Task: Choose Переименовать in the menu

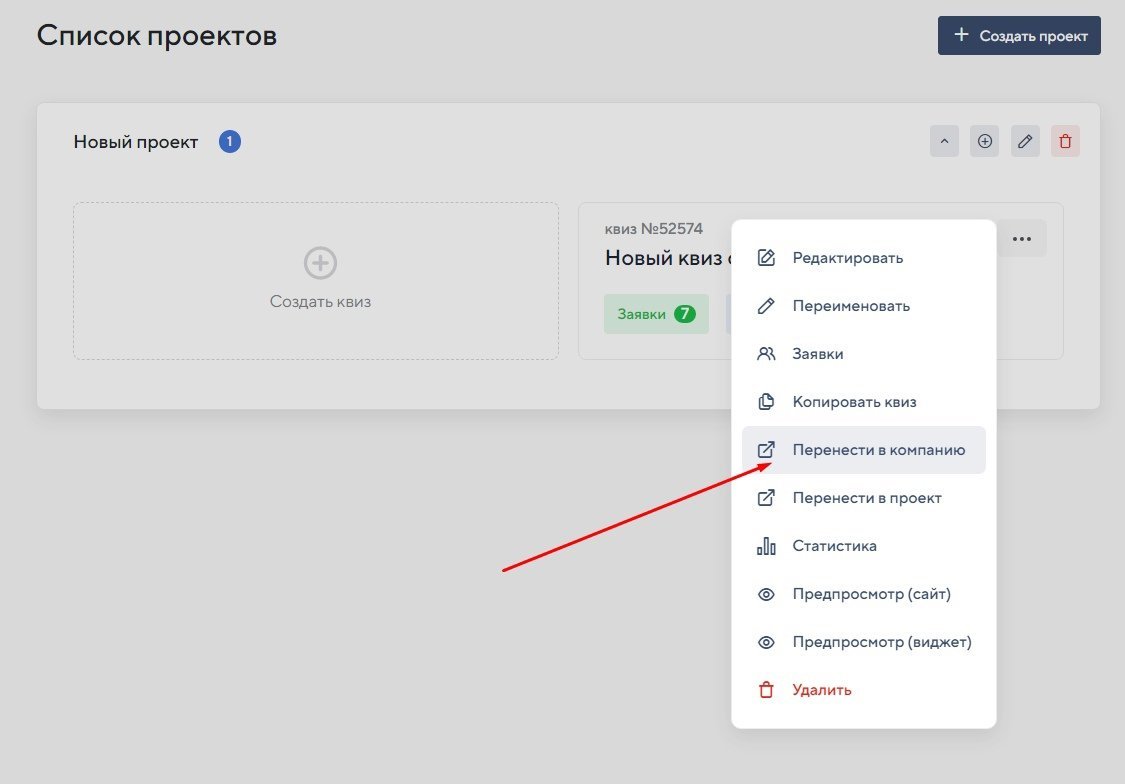Action: point(851,306)
